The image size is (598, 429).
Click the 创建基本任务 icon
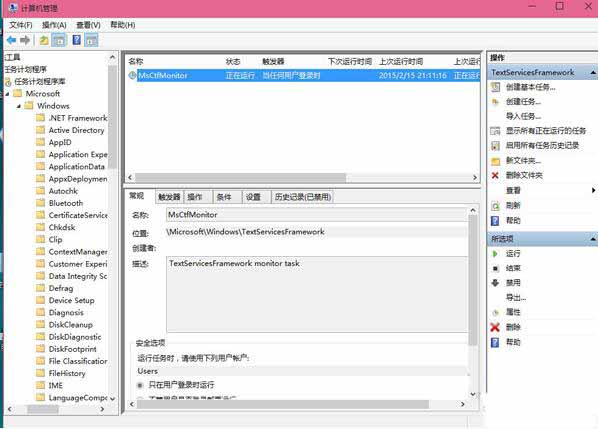coord(495,87)
